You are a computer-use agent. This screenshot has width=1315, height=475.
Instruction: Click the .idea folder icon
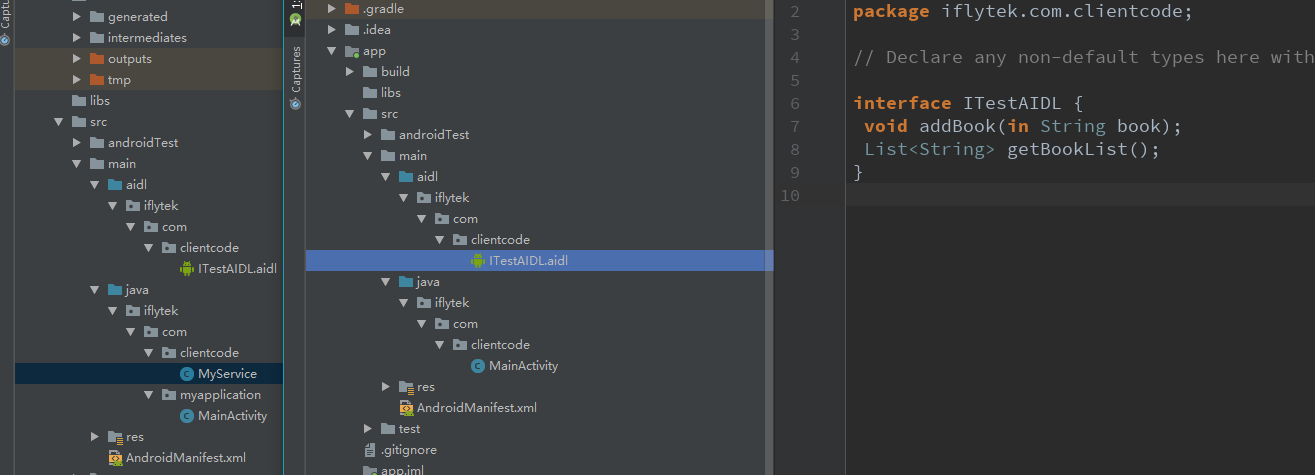click(x=351, y=30)
